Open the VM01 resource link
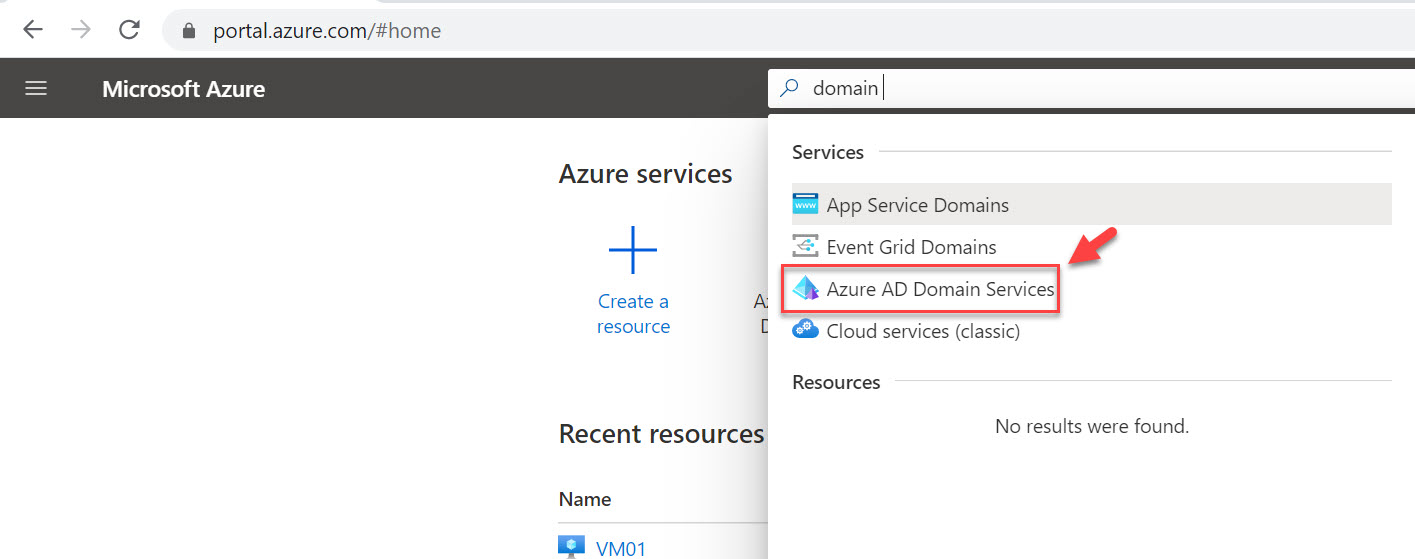1415x559 pixels. coord(621,548)
